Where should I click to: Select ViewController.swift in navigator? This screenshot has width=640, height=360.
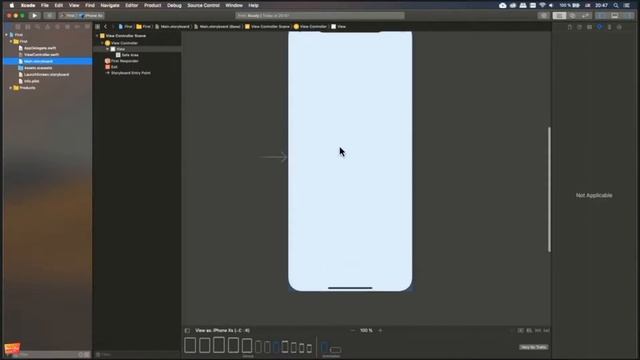point(41,55)
